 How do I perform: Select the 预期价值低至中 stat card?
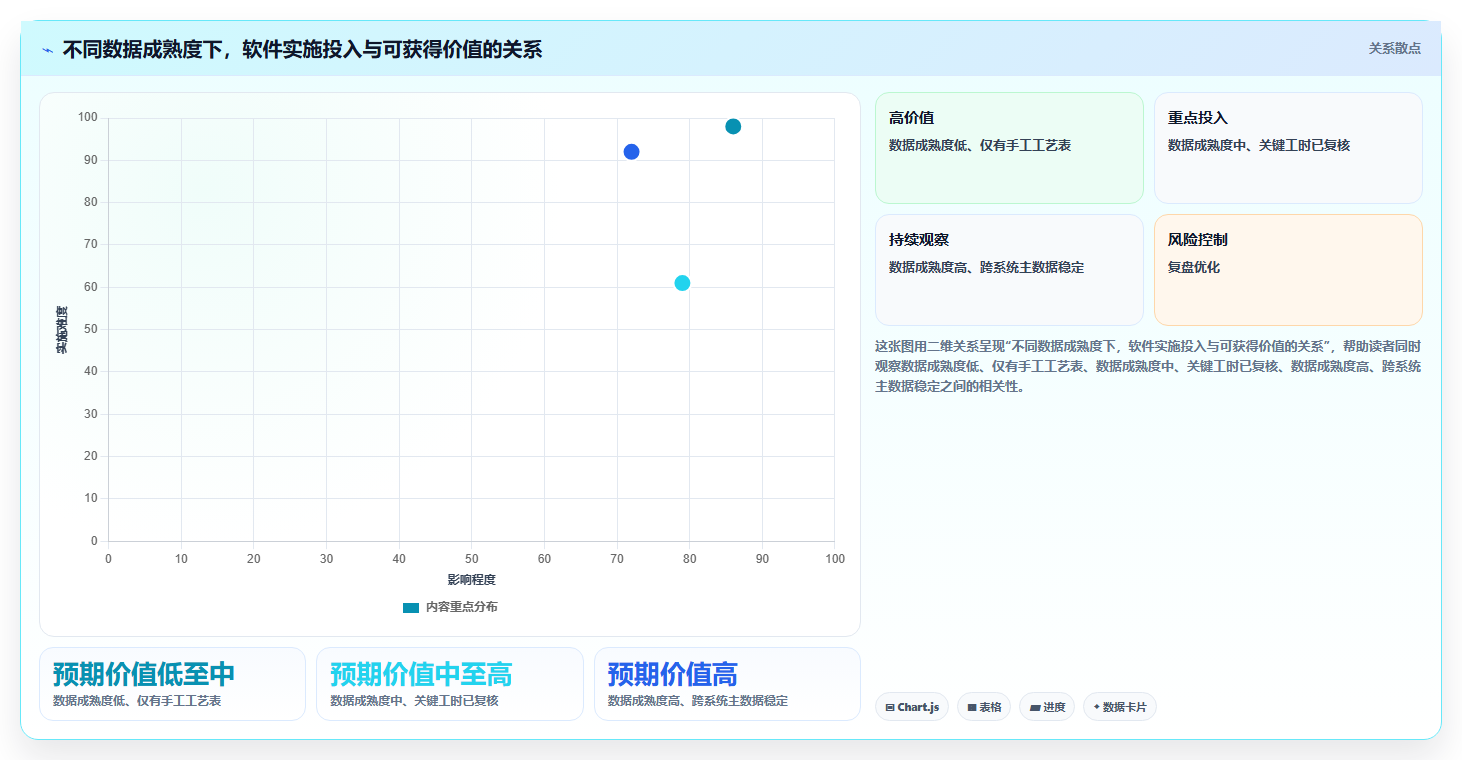point(172,684)
